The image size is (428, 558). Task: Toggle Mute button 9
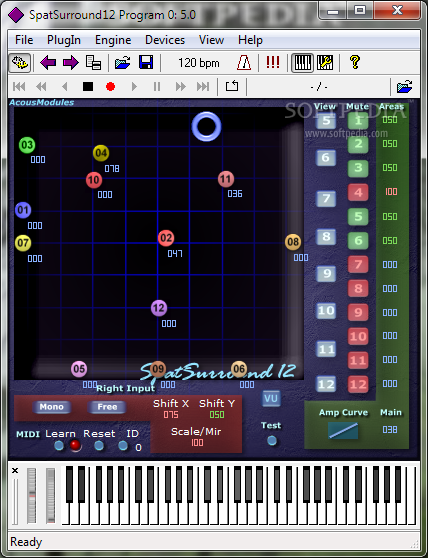[x=358, y=312]
